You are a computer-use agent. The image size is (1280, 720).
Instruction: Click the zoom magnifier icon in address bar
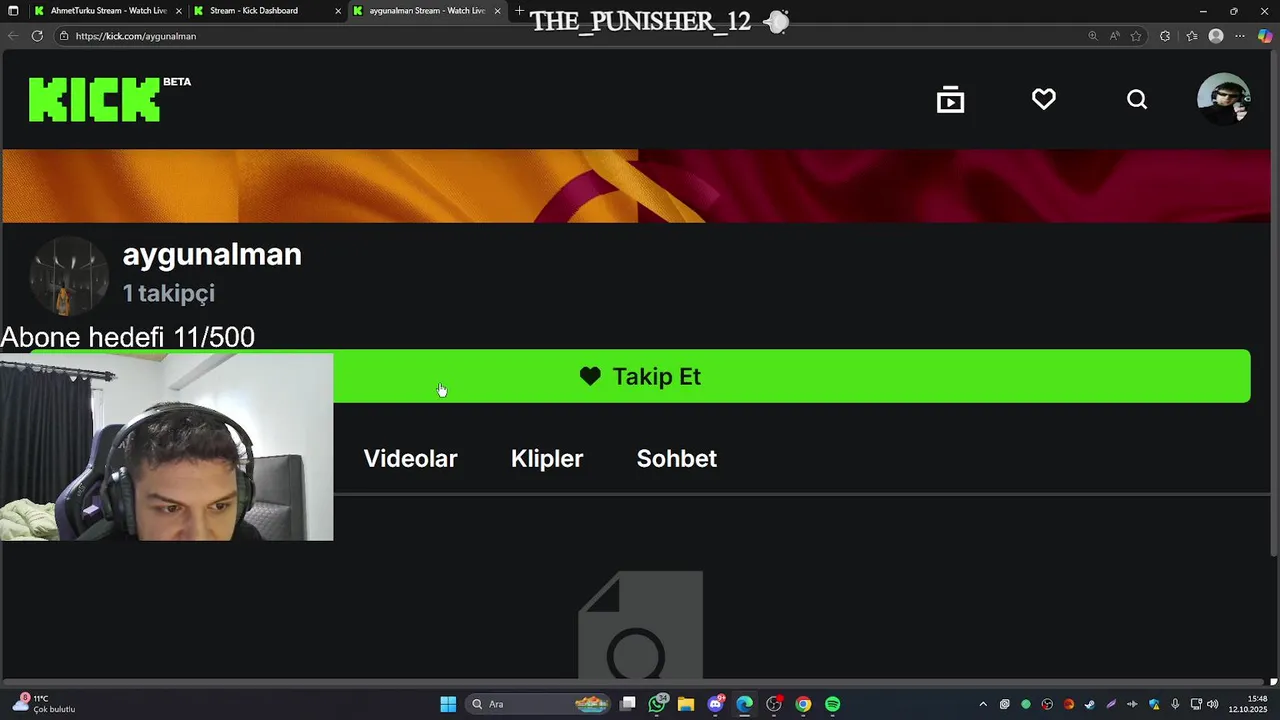[x=1093, y=36]
